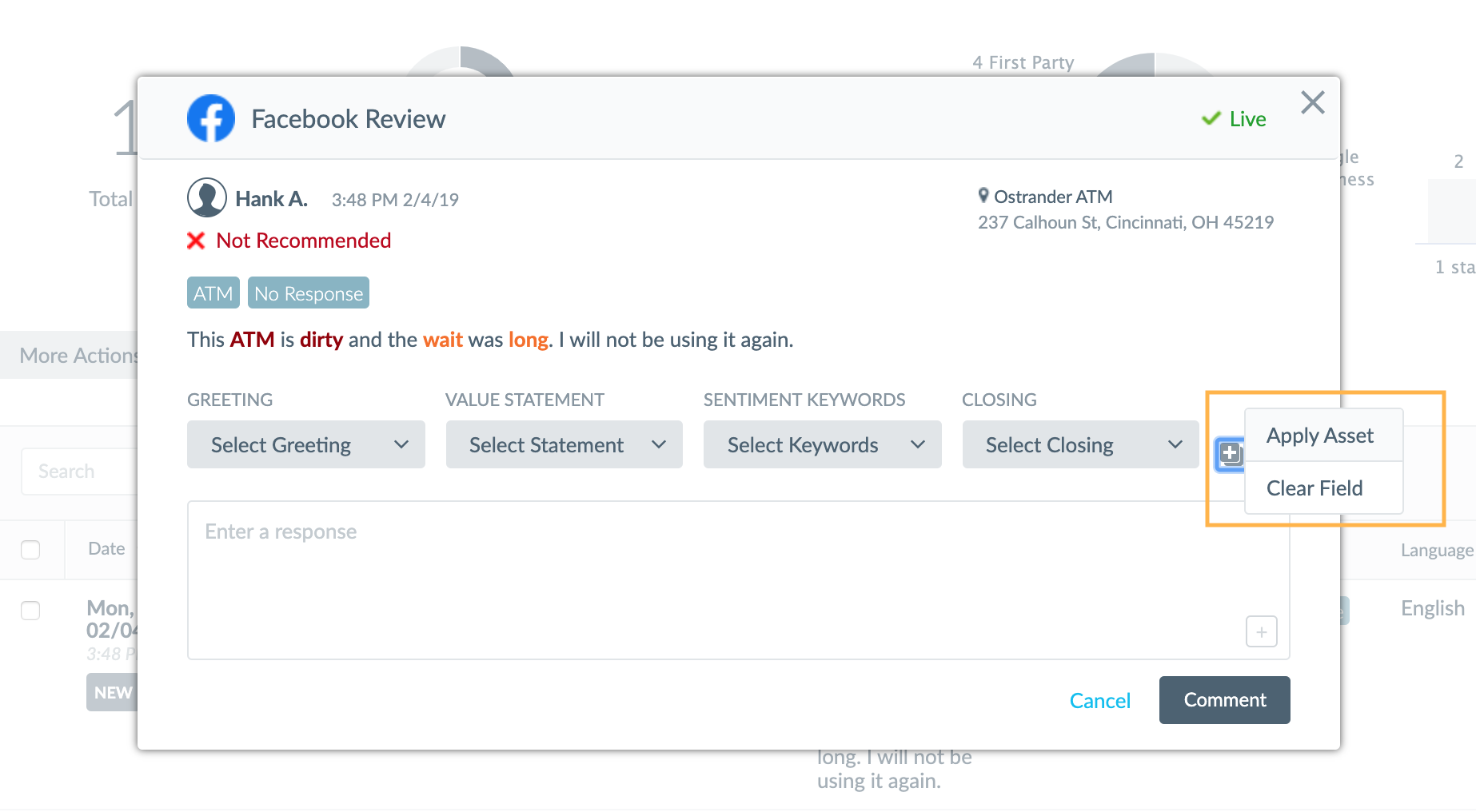Click the Cancel link

[1100, 701]
